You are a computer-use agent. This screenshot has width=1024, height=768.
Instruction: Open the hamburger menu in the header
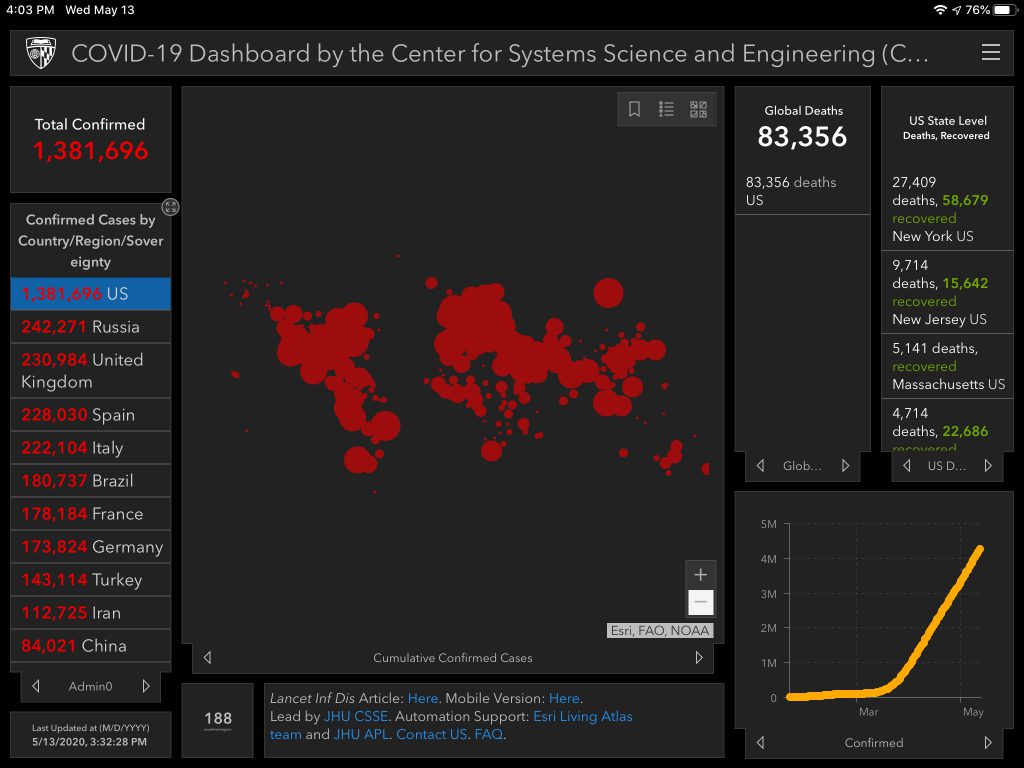click(990, 53)
